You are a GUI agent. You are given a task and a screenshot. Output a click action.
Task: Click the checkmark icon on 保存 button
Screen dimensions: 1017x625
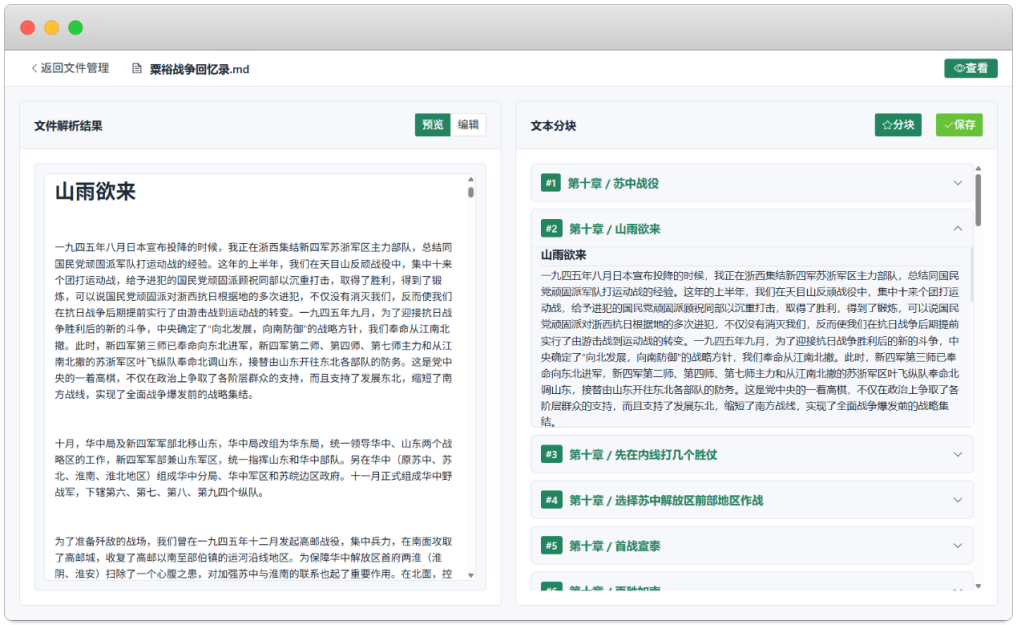click(x=948, y=125)
